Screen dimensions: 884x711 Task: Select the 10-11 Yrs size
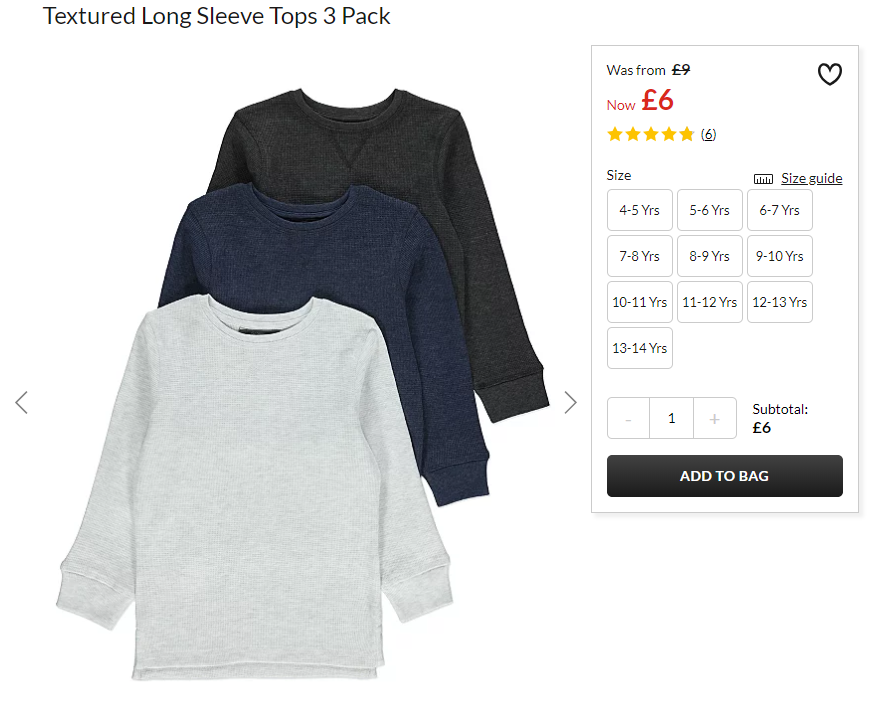coord(639,302)
